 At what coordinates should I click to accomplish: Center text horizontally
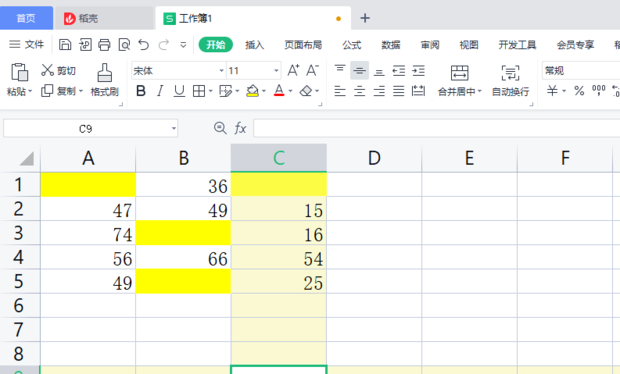pyautogui.click(x=359, y=91)
